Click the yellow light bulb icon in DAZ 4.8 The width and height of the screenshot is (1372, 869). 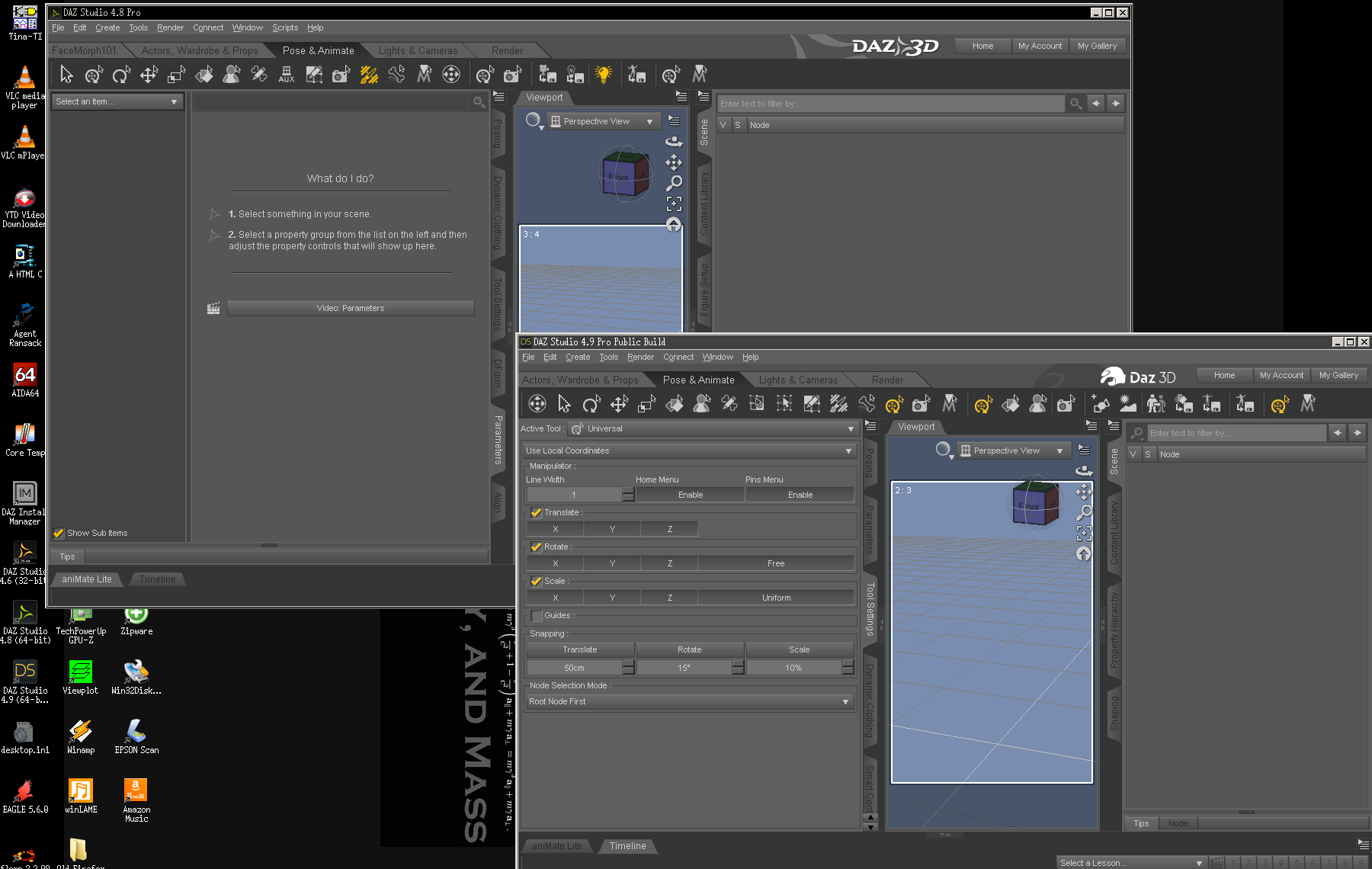pyautogui.click(x=603, y=74)
